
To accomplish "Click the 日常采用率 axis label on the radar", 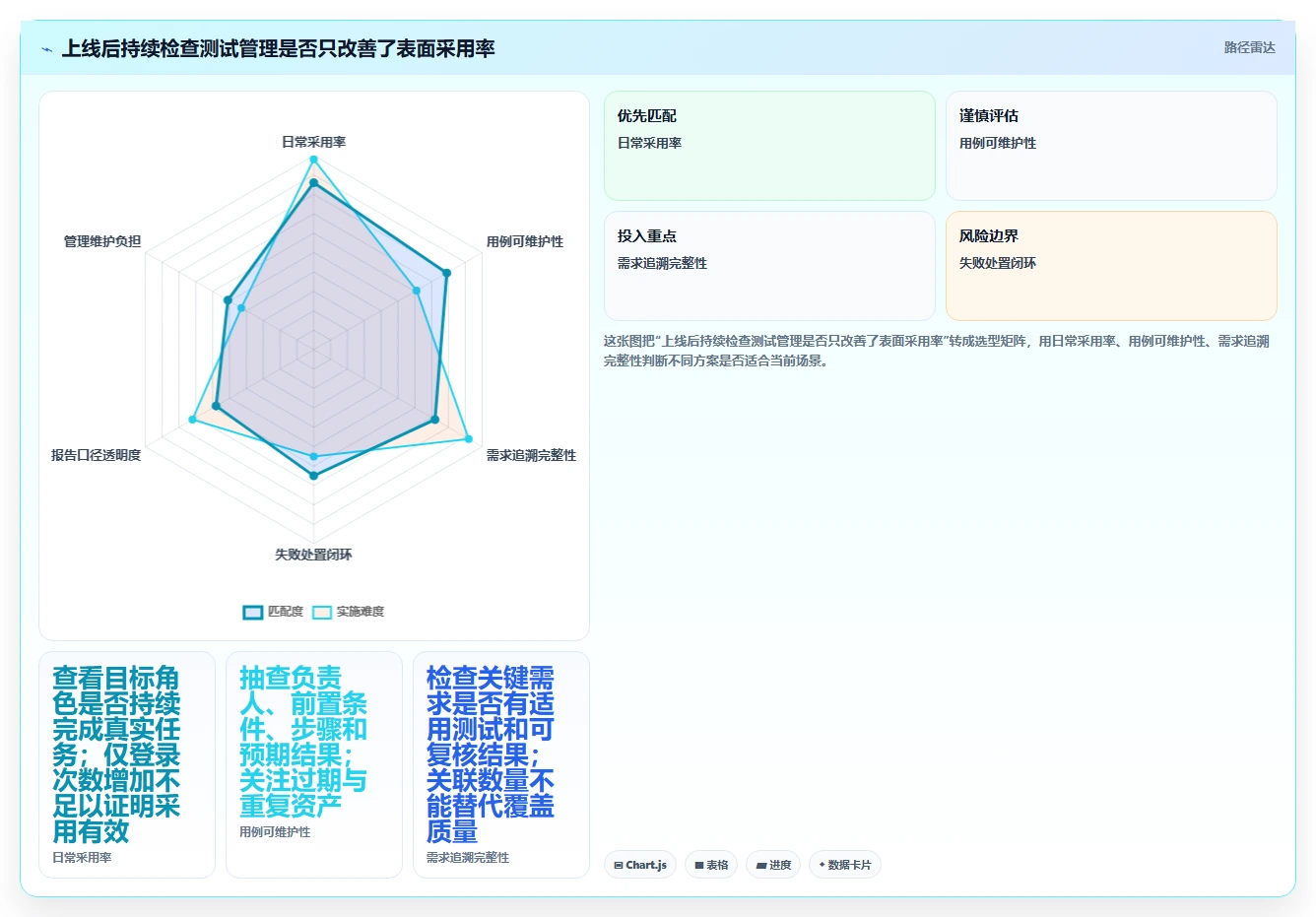I will [x=313, y=142].
